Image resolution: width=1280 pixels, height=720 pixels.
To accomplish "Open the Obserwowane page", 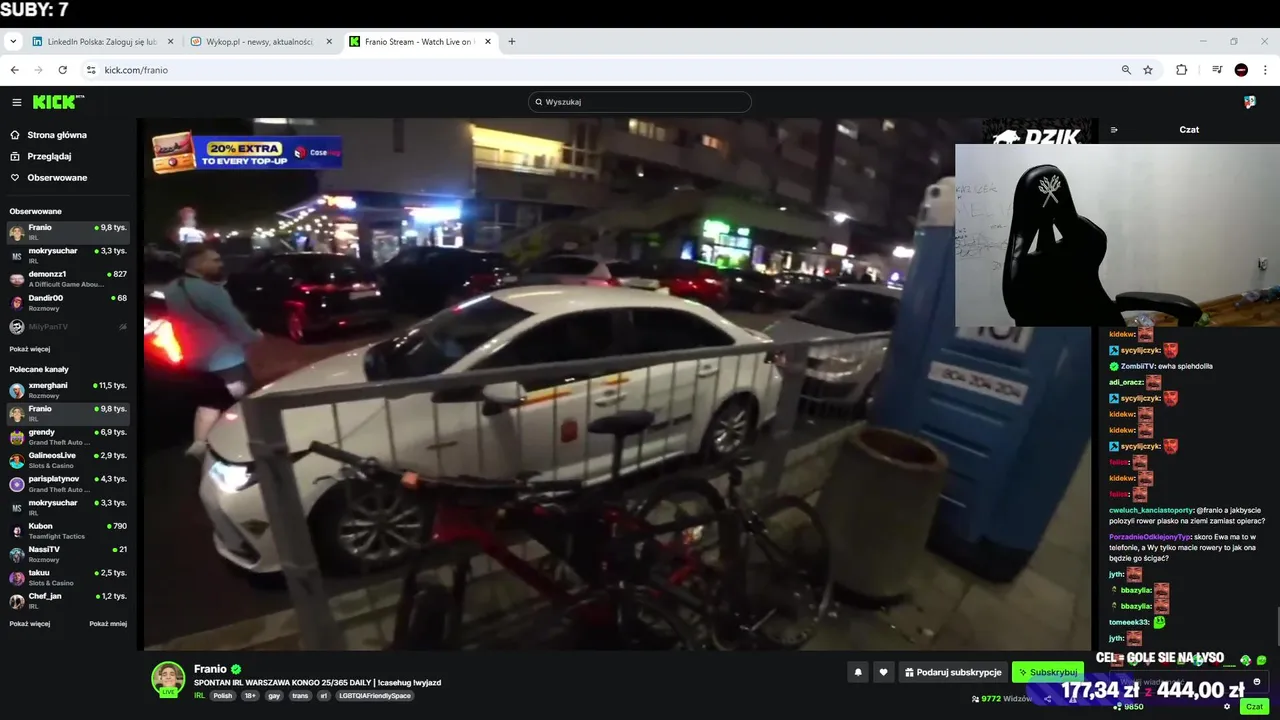I will (57, 178).
